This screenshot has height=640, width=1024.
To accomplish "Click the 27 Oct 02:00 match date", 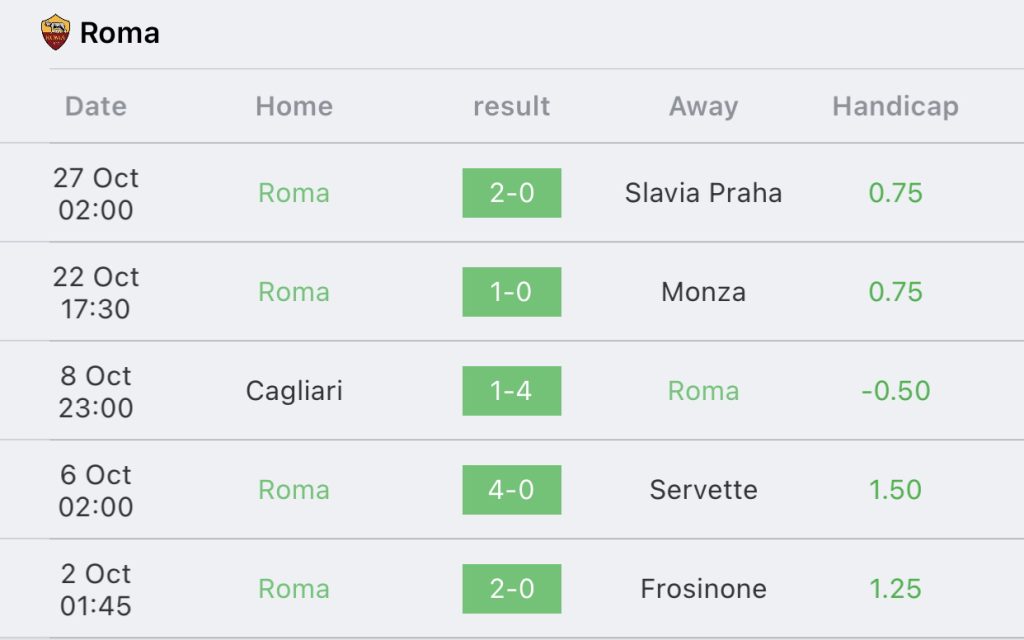I will coord(96,194).
